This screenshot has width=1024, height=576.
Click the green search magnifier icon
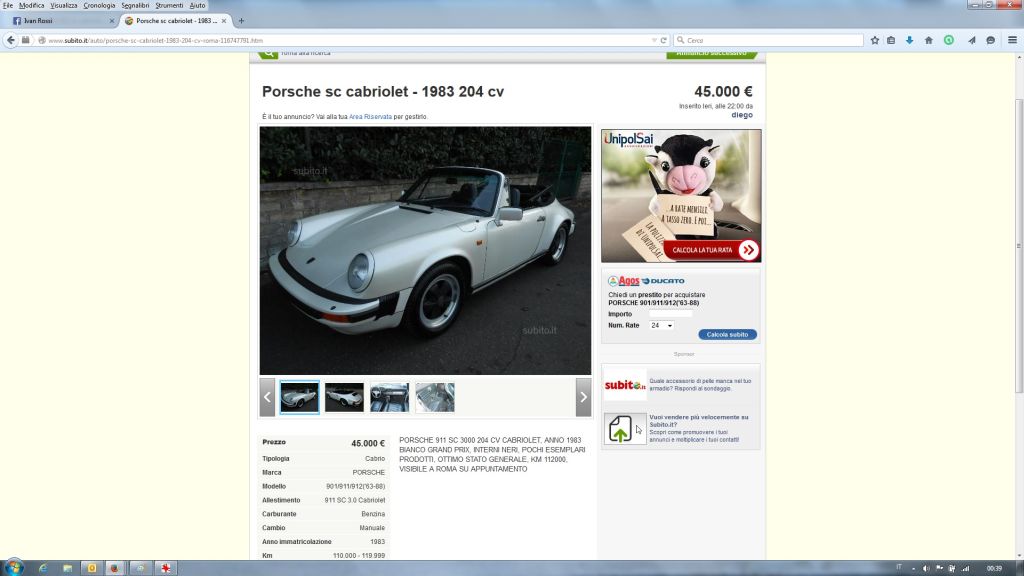click(x=267, y=54)
